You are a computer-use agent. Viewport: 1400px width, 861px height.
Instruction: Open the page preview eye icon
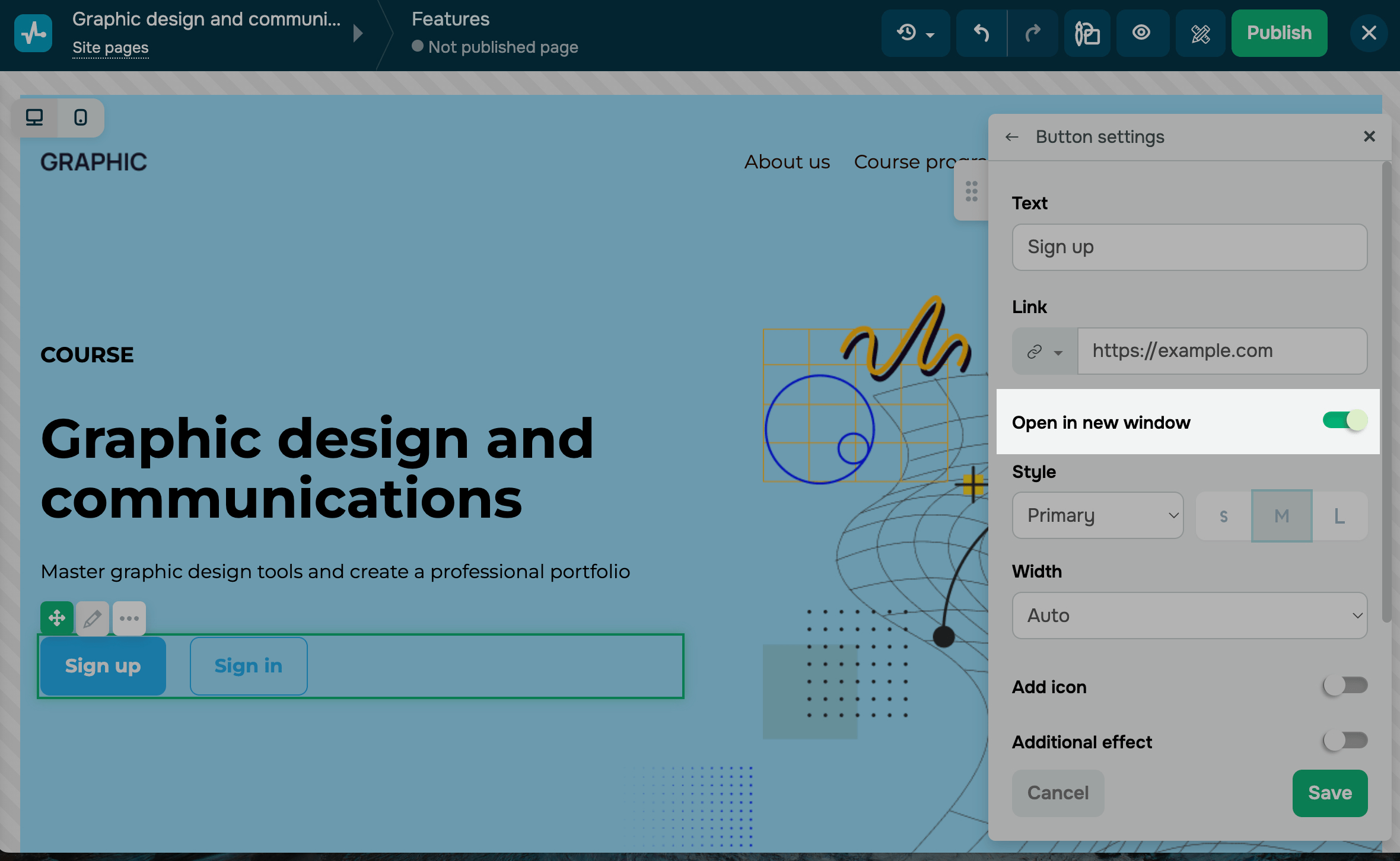[x=1141, y=33]
